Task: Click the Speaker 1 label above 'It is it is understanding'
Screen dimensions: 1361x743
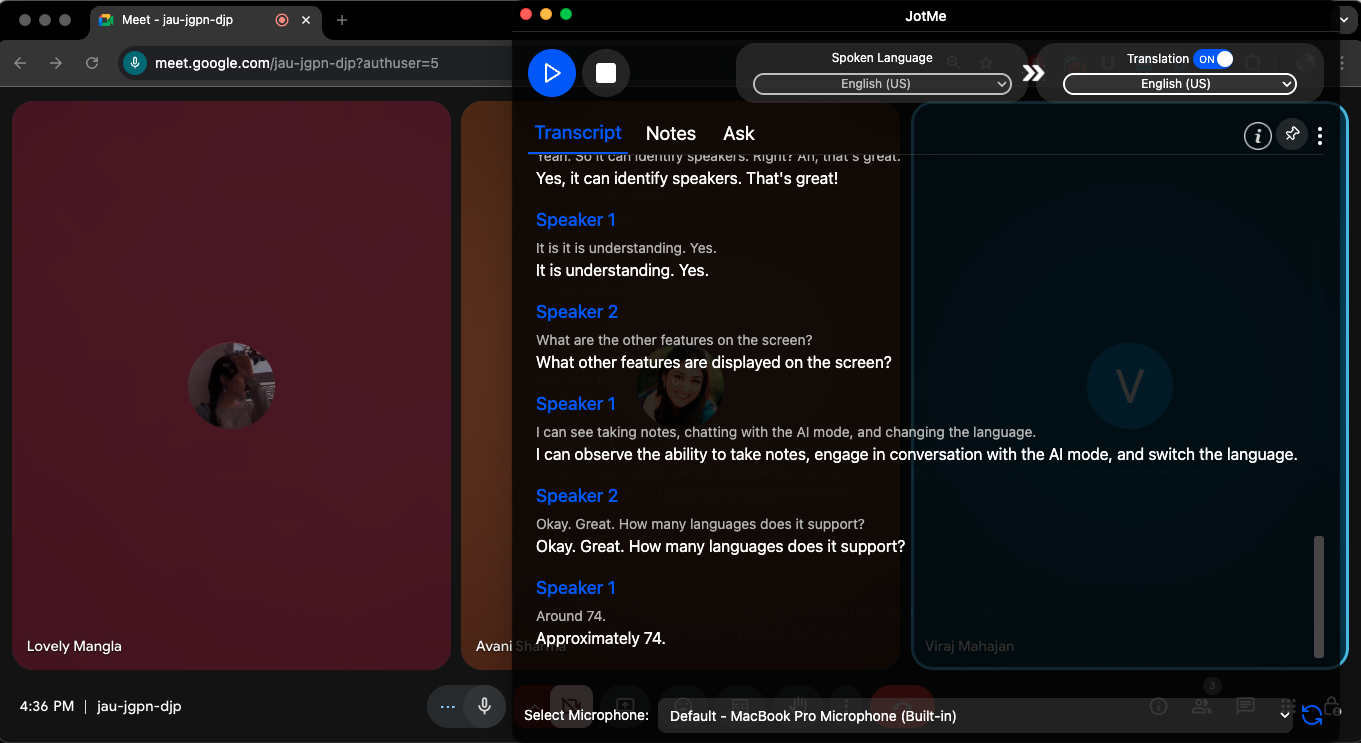Action: [576, 220]
